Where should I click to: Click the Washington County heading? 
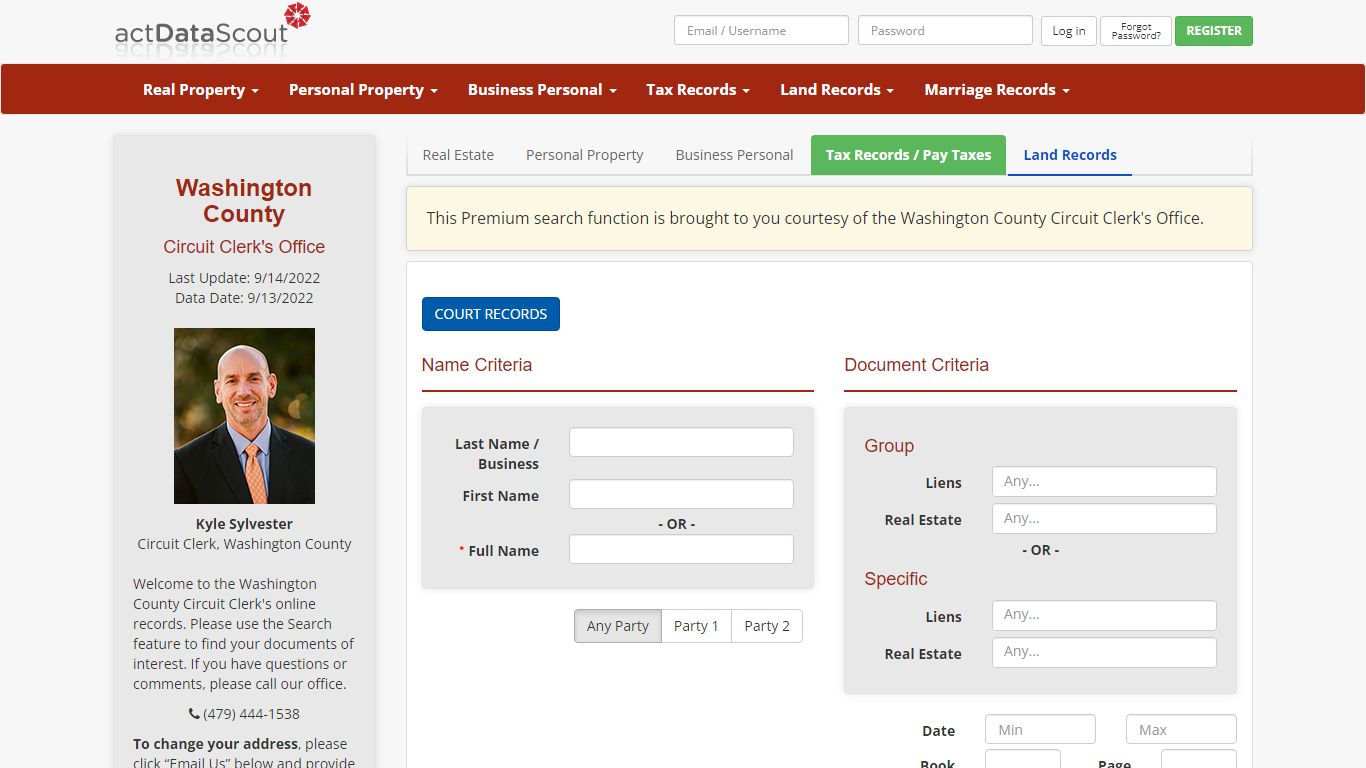tap(244, 201)
